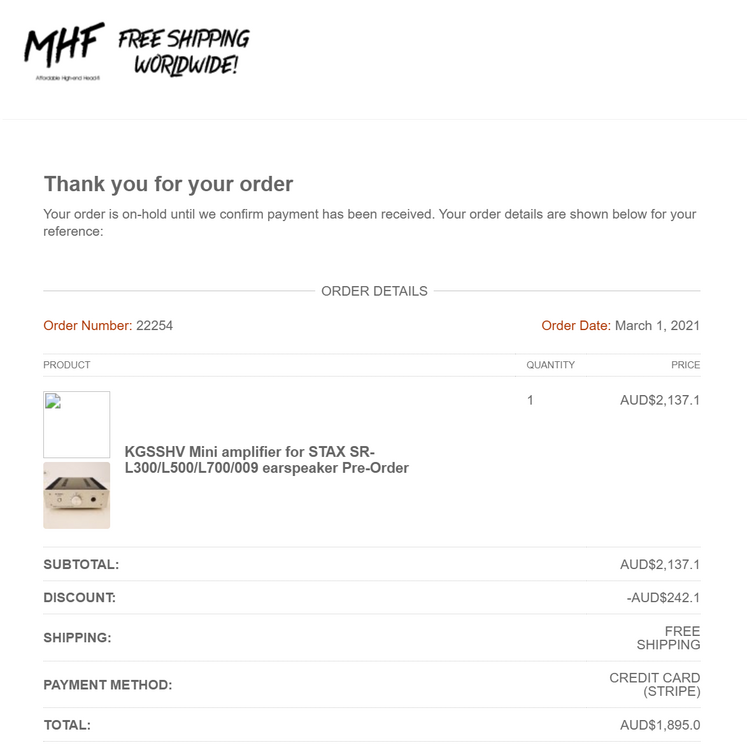Click the quantity value 1
747x750 pixels.
pyautogui.click(x=530, y=400)
